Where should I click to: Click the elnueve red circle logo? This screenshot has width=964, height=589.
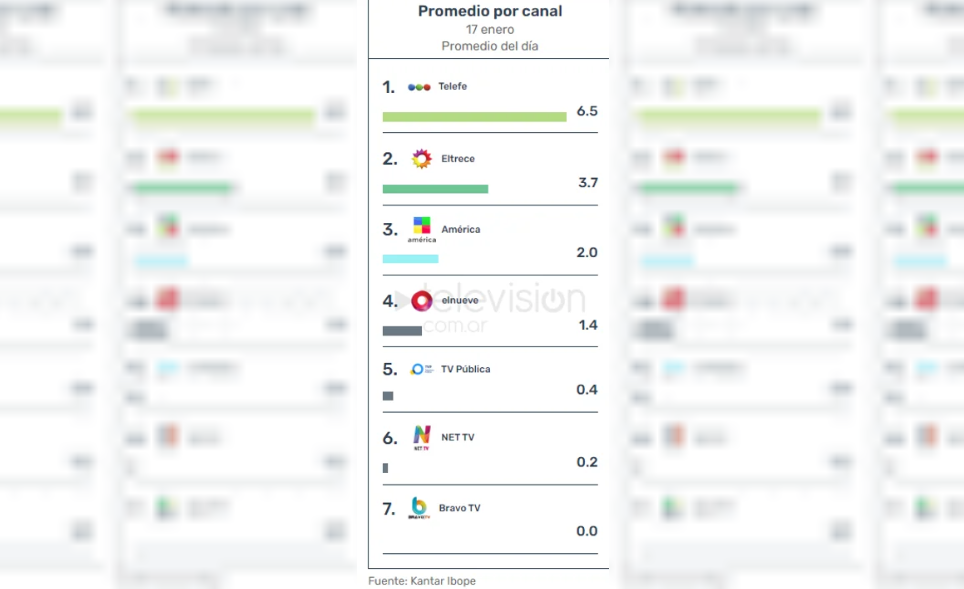coord(421,301)
